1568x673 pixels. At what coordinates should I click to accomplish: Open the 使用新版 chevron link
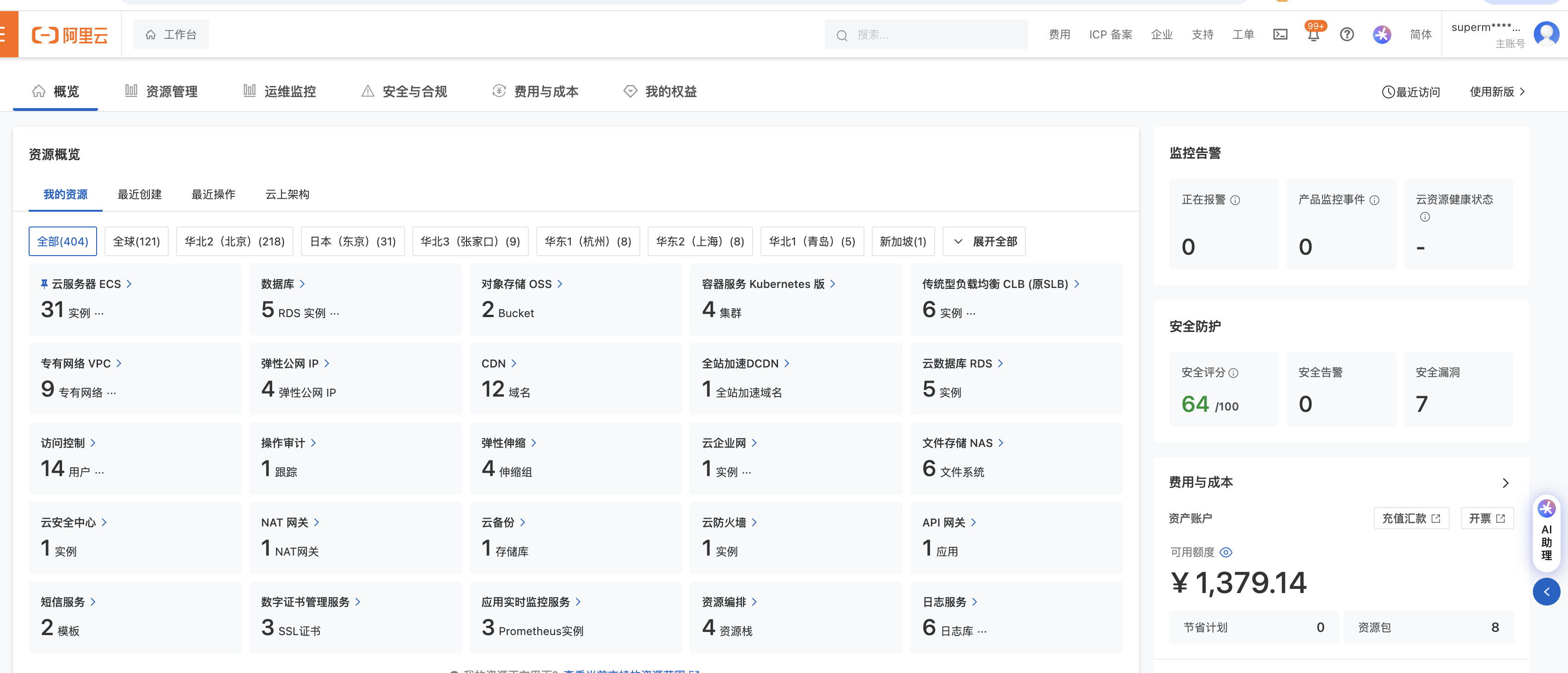click(x=1497, y=92)
